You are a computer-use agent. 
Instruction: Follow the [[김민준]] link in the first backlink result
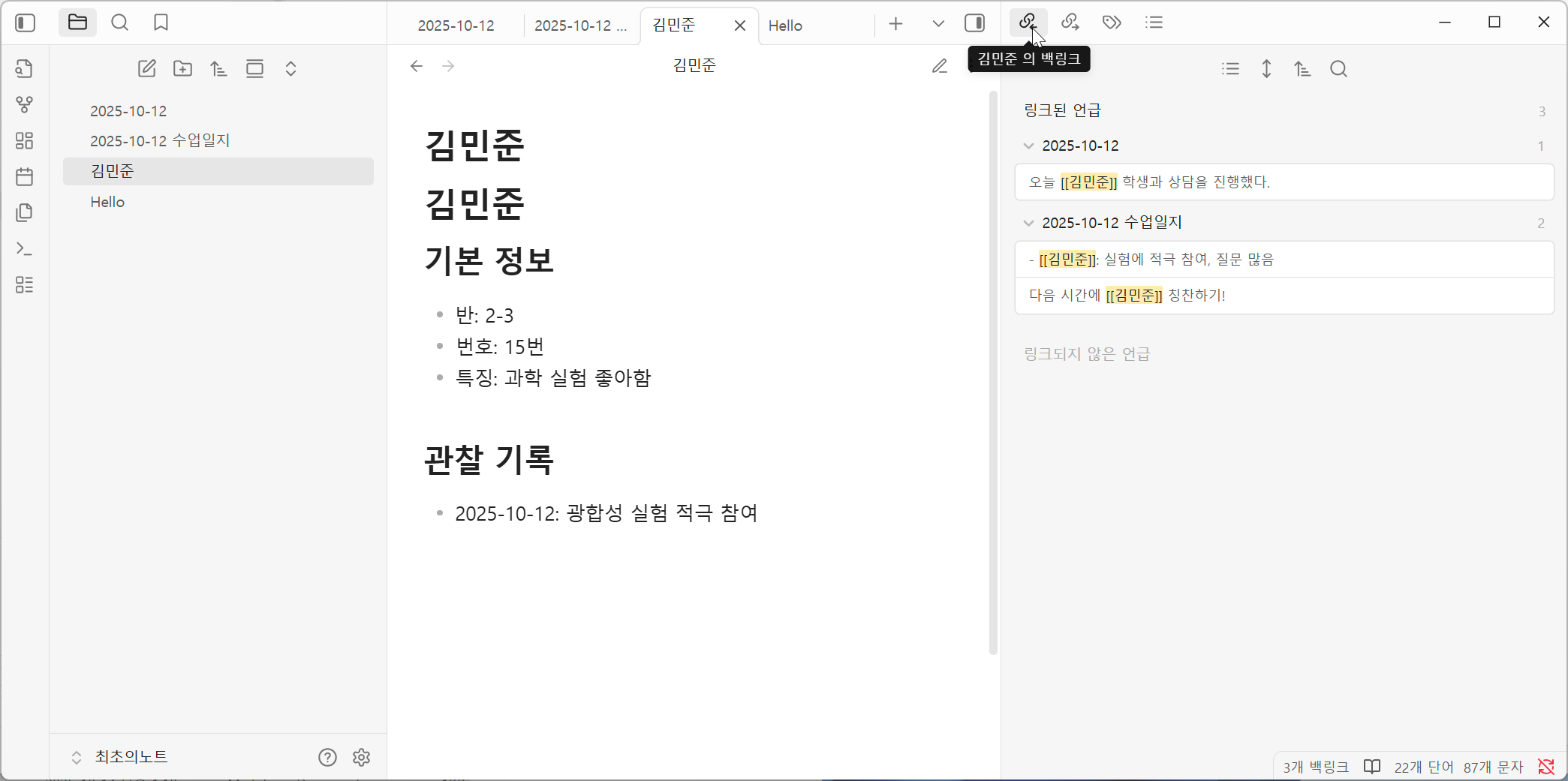coord(1089,182)
